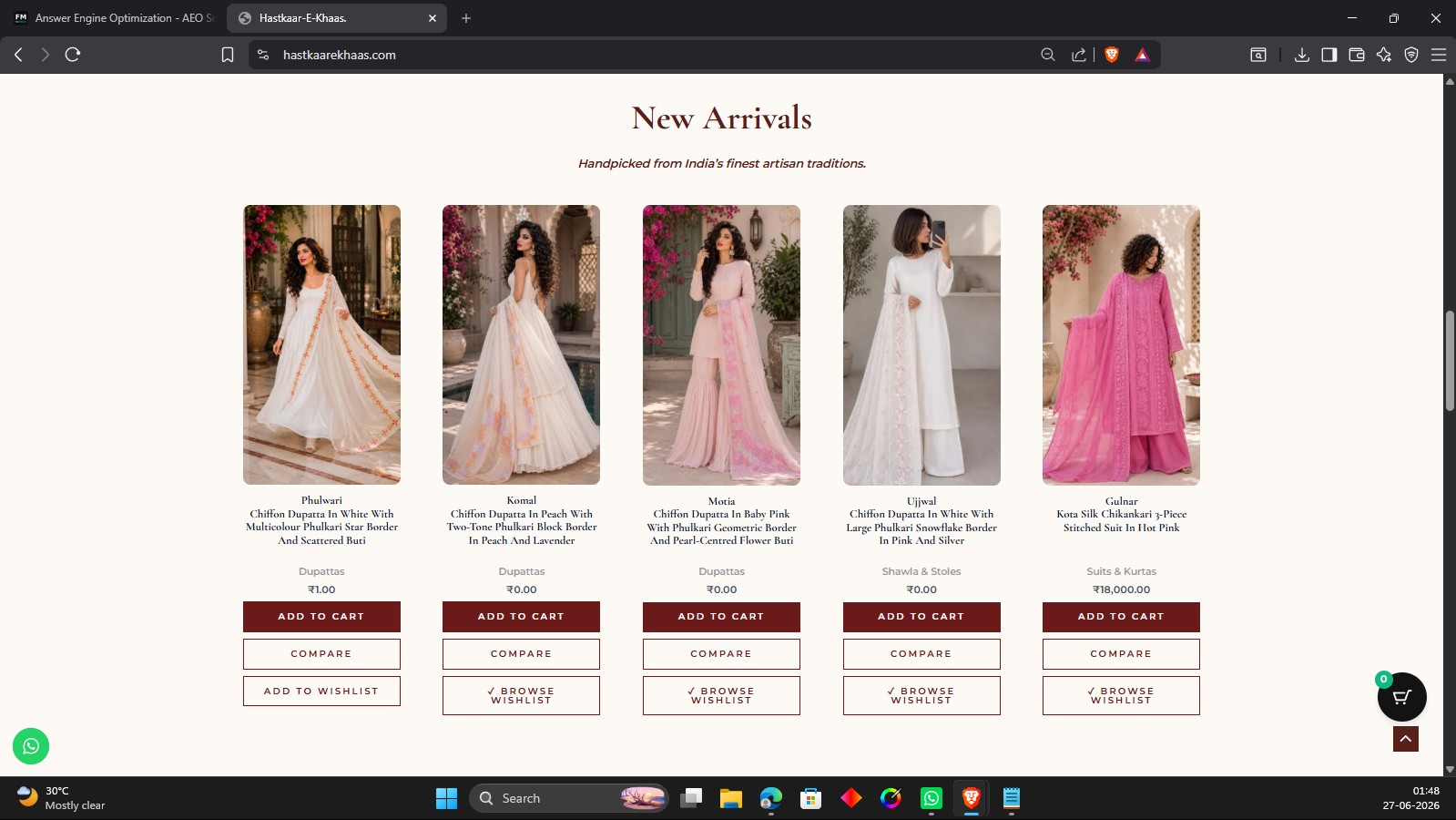Image resolution: width=1456 pixels, height=820 pixels.
Task: Browse wishlist under Komal
Action: [x=521, y=696]
